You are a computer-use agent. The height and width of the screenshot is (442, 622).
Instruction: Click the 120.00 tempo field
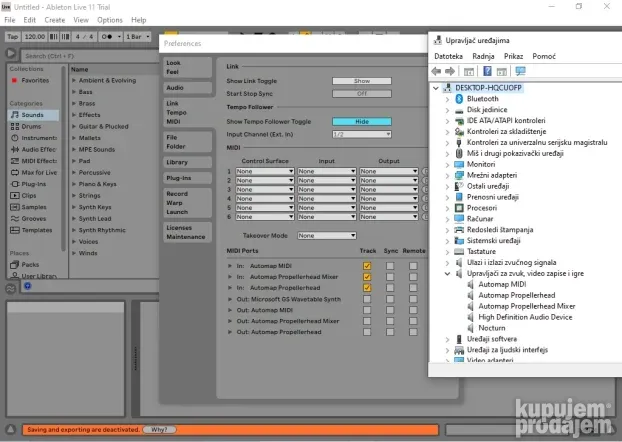(x=35, y=37)
